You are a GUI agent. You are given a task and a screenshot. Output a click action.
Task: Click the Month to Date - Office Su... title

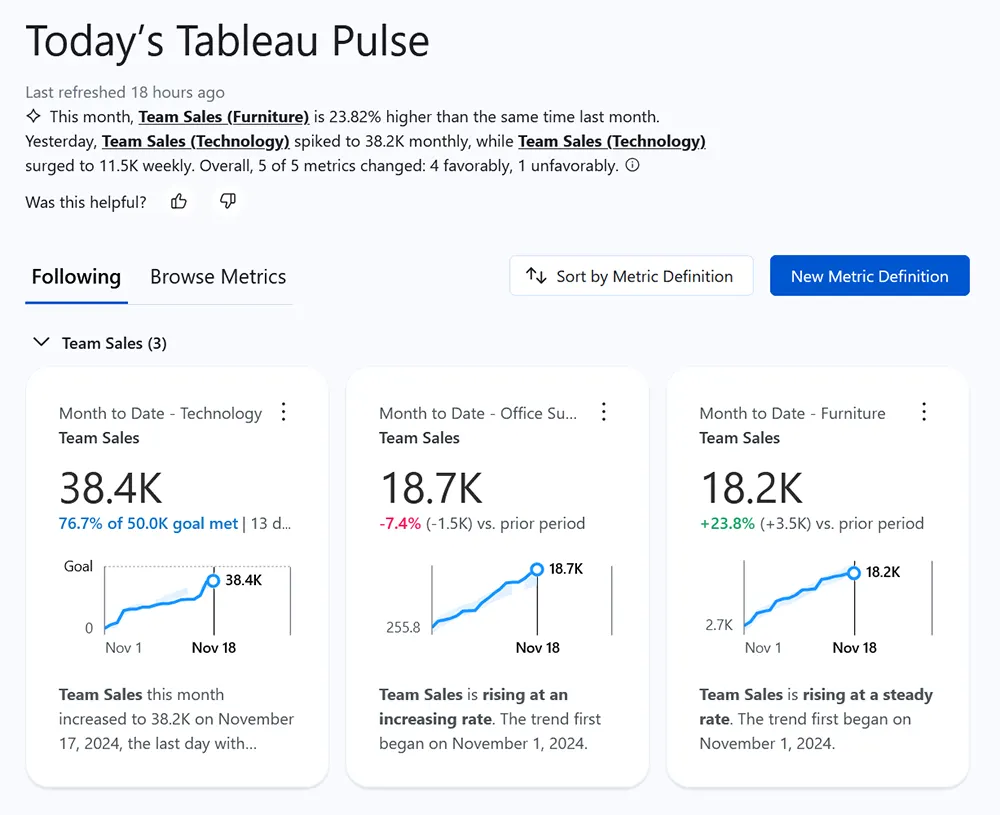[x=478, y=413]
